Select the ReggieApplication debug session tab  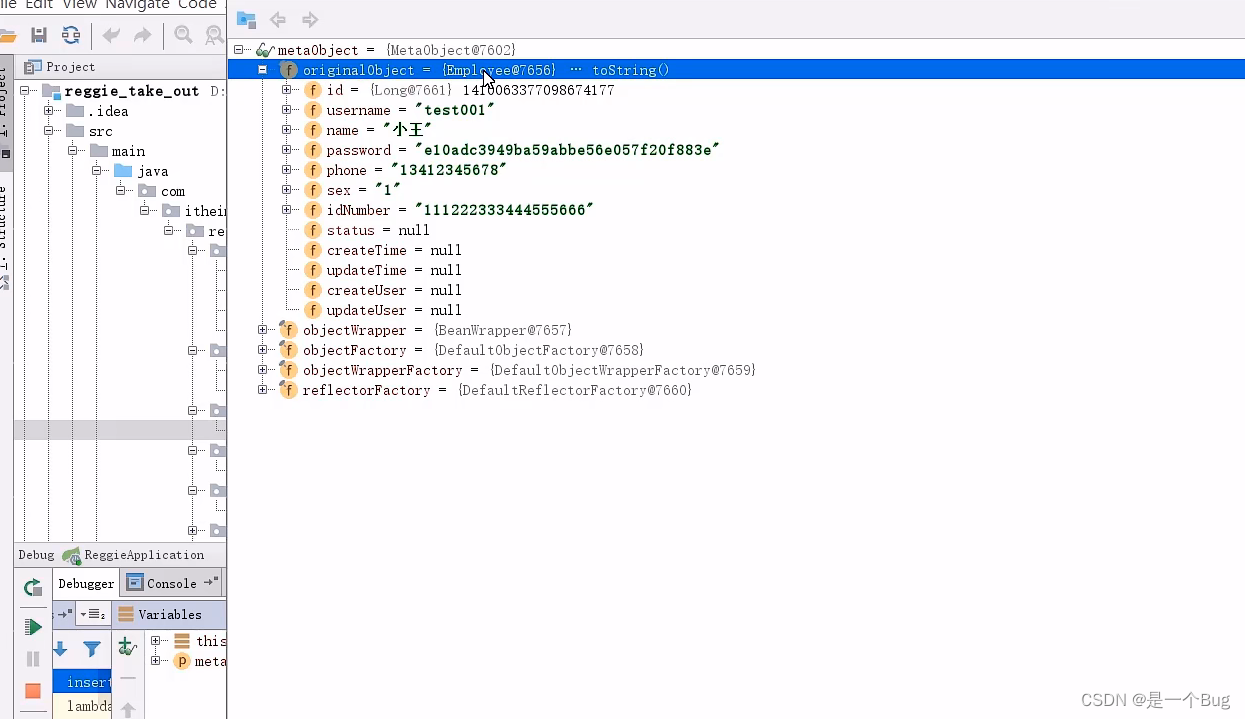pyautogui.click(x=132, y=555)
